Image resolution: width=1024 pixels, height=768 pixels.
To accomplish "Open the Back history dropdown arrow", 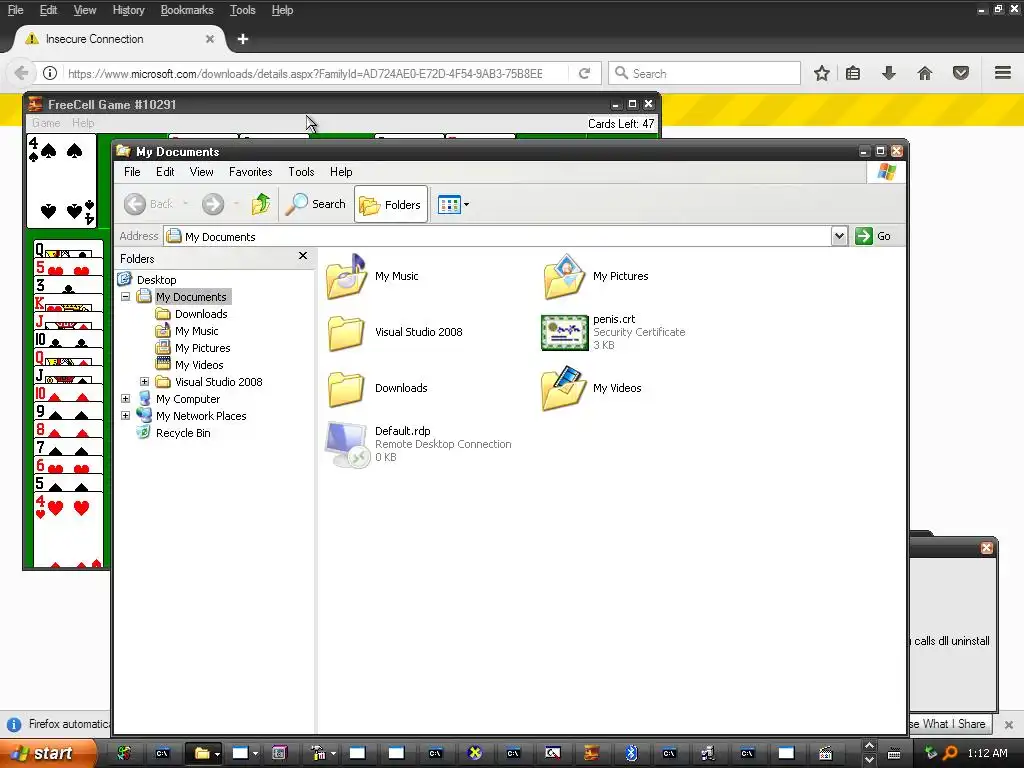I will coord(185,204).
